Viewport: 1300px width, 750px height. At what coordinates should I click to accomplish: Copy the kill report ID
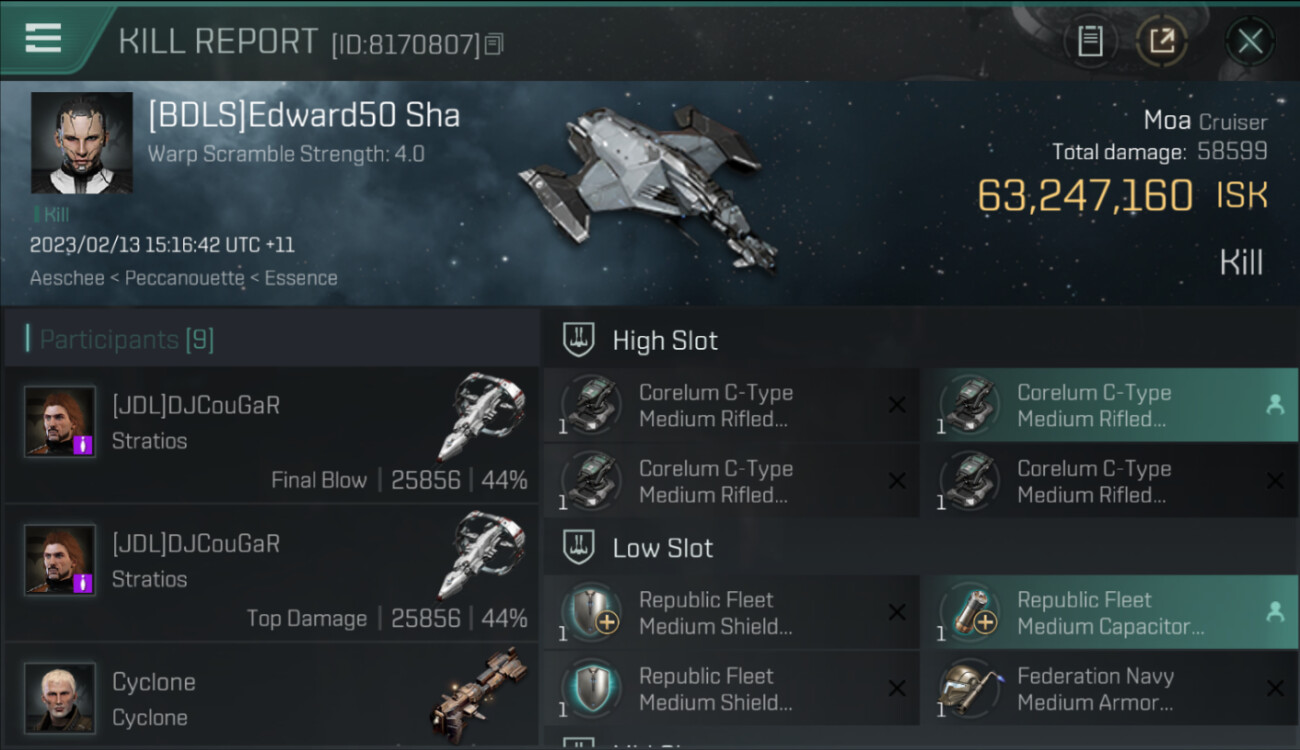[494, 44]
